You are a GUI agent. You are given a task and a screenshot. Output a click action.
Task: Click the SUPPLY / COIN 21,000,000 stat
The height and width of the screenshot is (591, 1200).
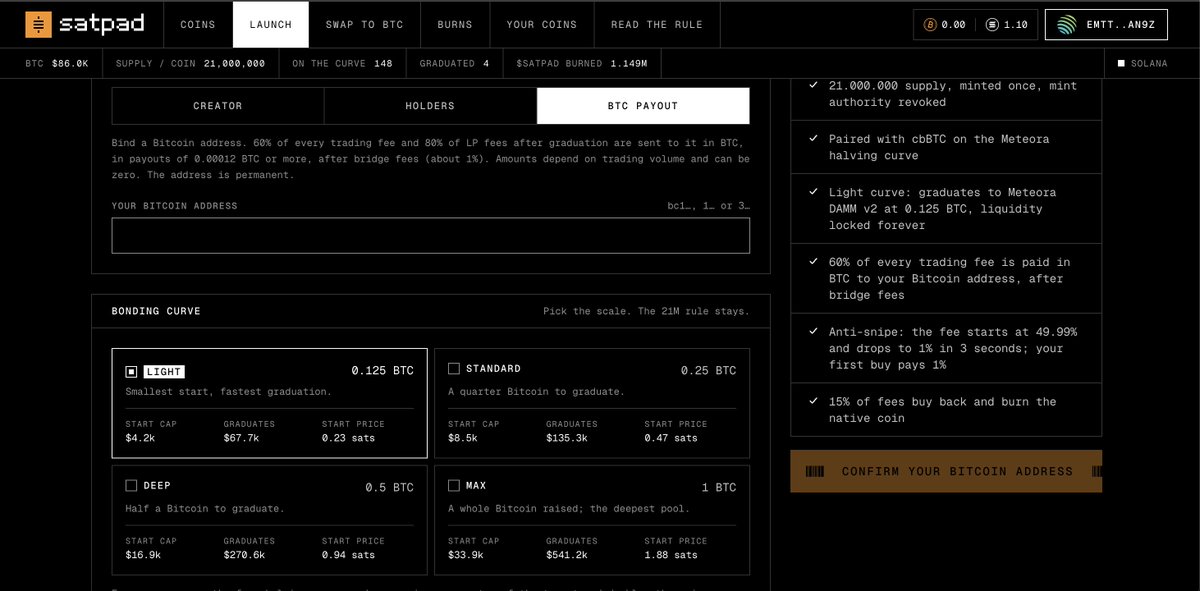(x=190, y=63)
